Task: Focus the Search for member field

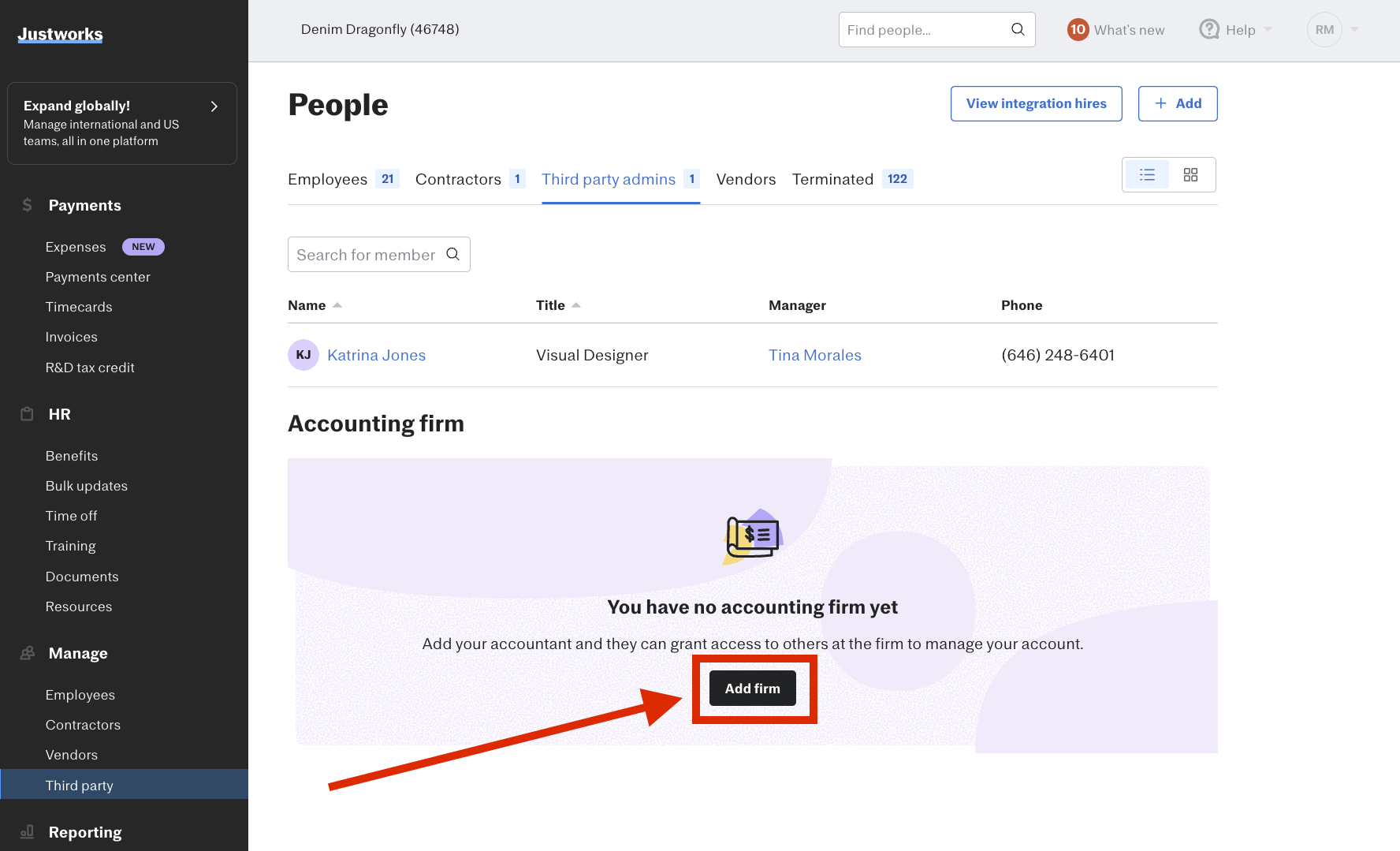Action: point(366,255)
